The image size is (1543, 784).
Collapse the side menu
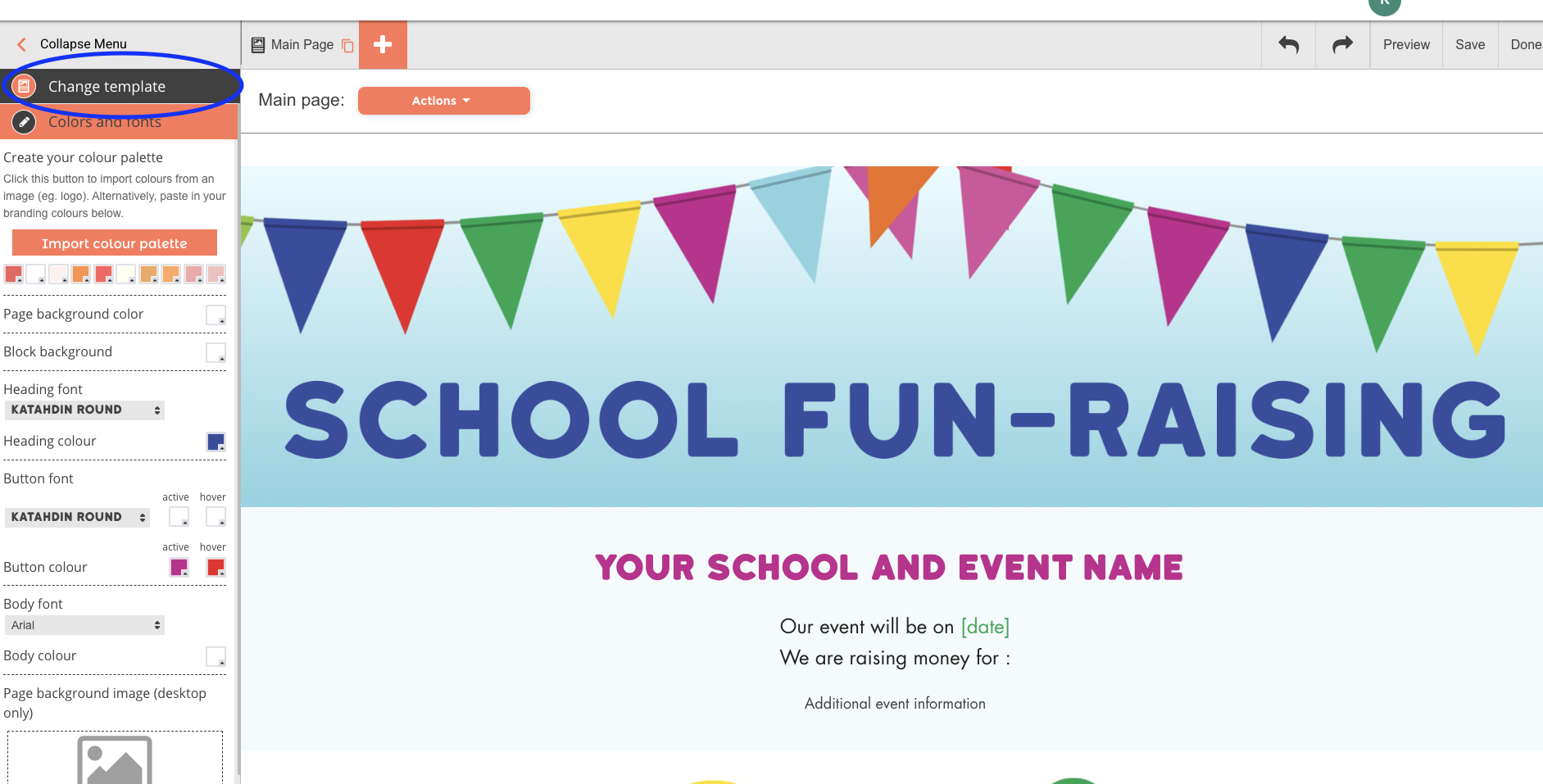(83, 44)
